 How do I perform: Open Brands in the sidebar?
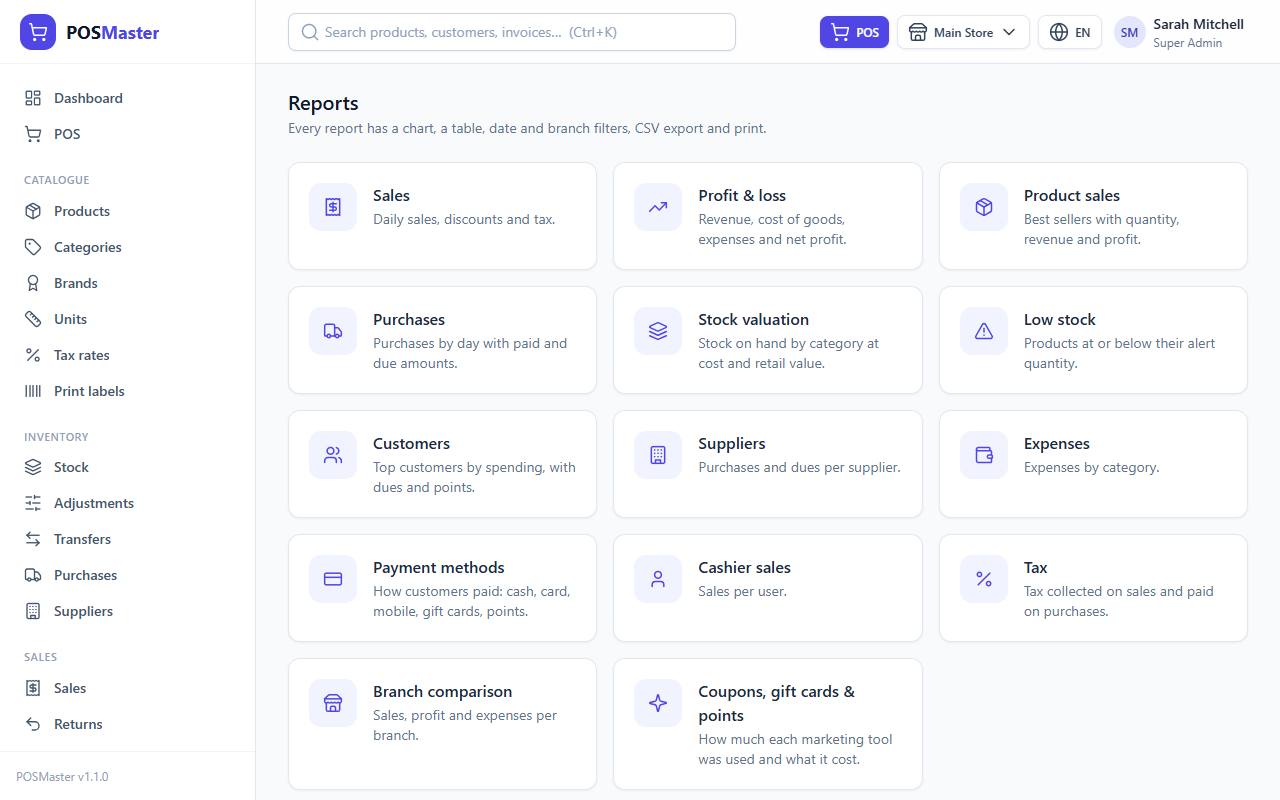coord(128,283)
